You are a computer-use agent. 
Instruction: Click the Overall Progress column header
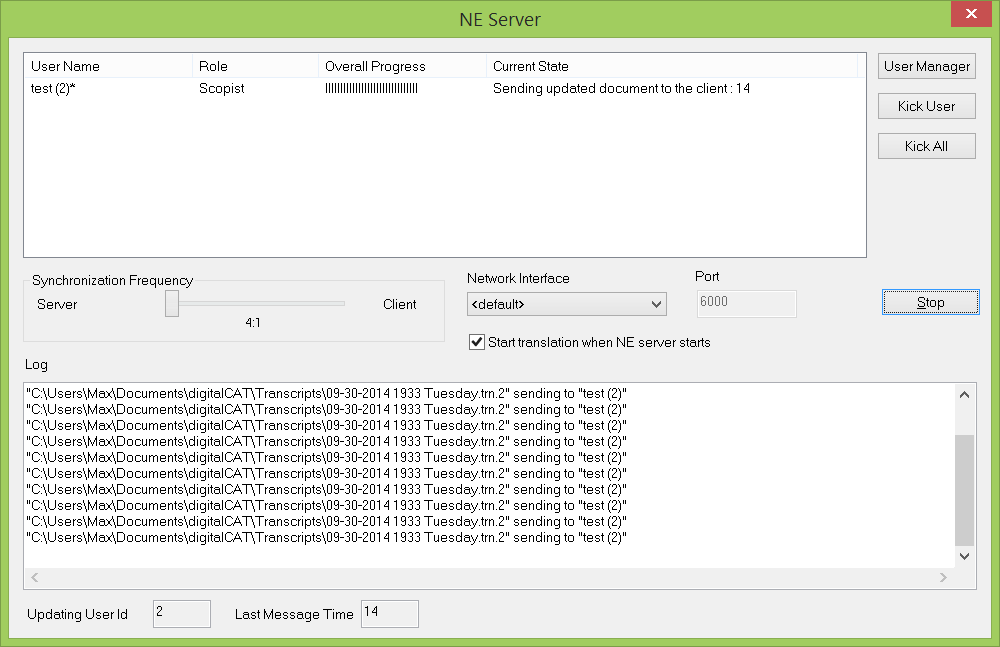click(x=401, y=66)
